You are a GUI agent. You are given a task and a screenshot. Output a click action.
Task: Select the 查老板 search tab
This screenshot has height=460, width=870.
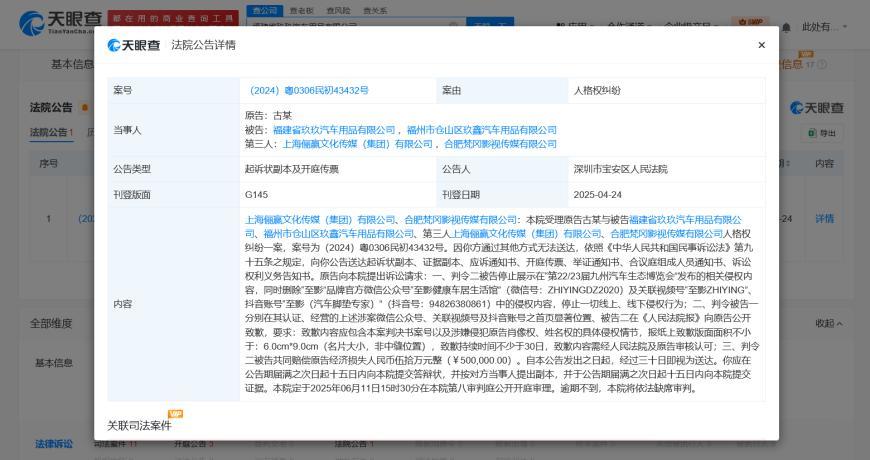tap(301, 11)
